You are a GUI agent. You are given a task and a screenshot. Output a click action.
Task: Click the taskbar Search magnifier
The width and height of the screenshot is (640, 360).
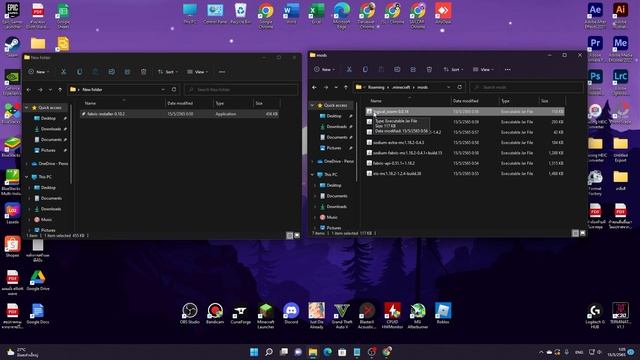[269, 352]
